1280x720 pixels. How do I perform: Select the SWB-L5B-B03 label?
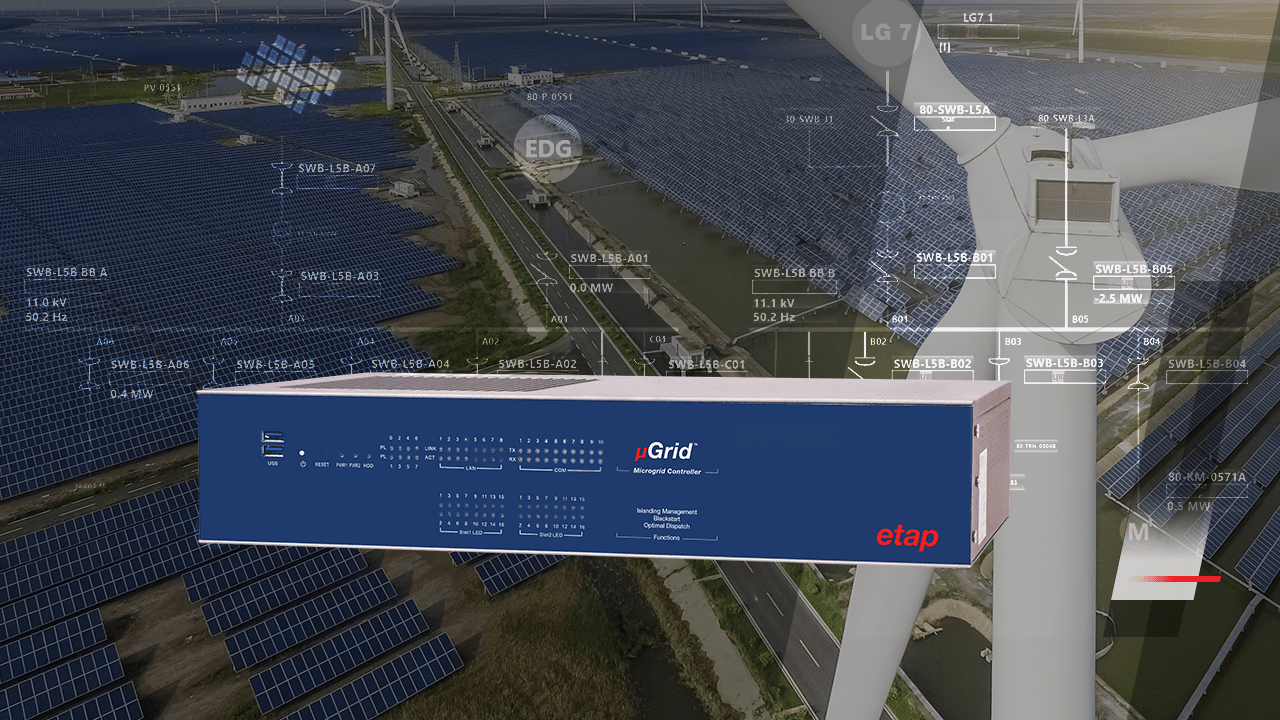pos(1064,363)
